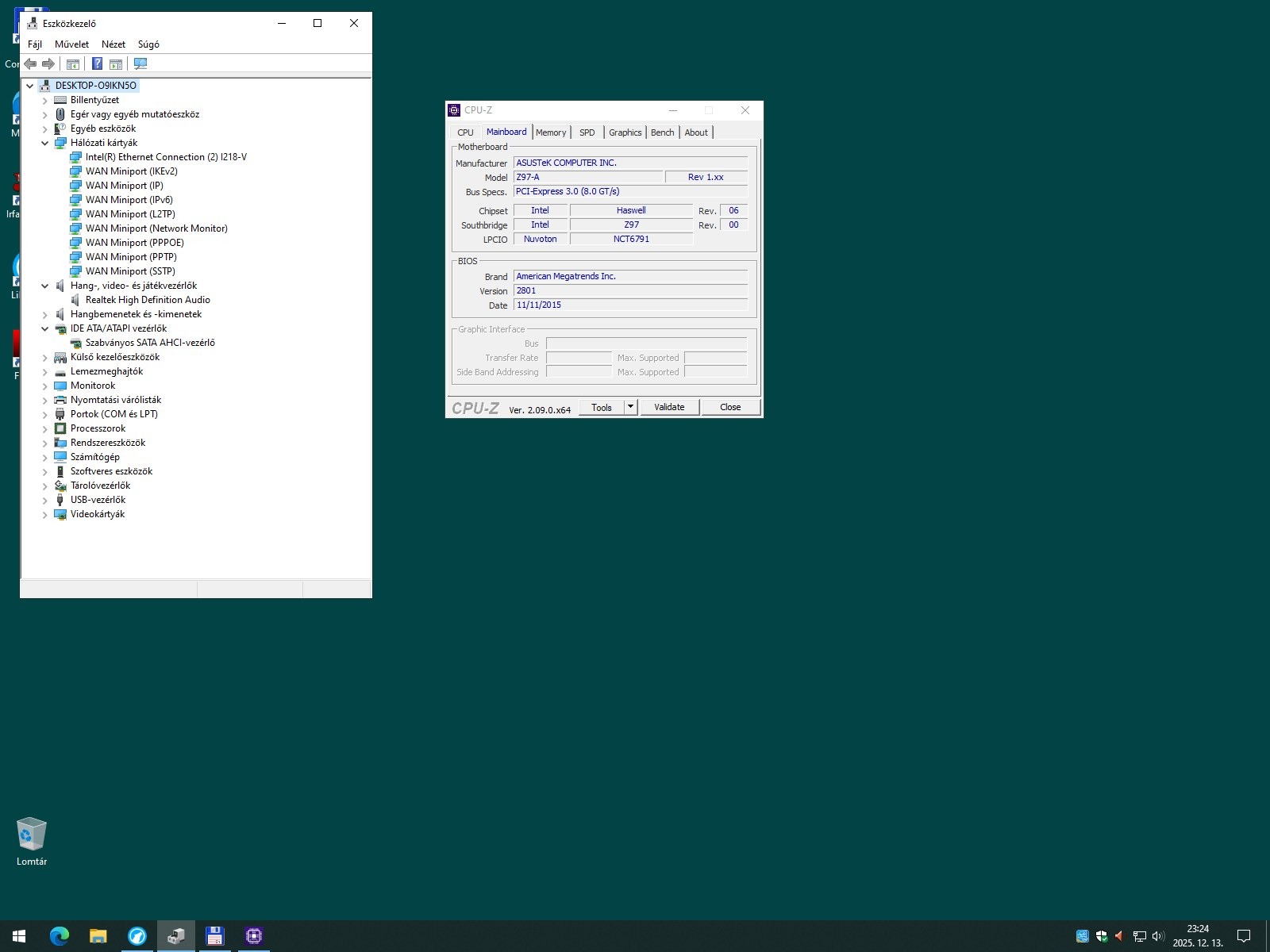Select the Portok (COM és LPT) category
This screenshot has width=1270, height=952.
click(x=114, y=414)
